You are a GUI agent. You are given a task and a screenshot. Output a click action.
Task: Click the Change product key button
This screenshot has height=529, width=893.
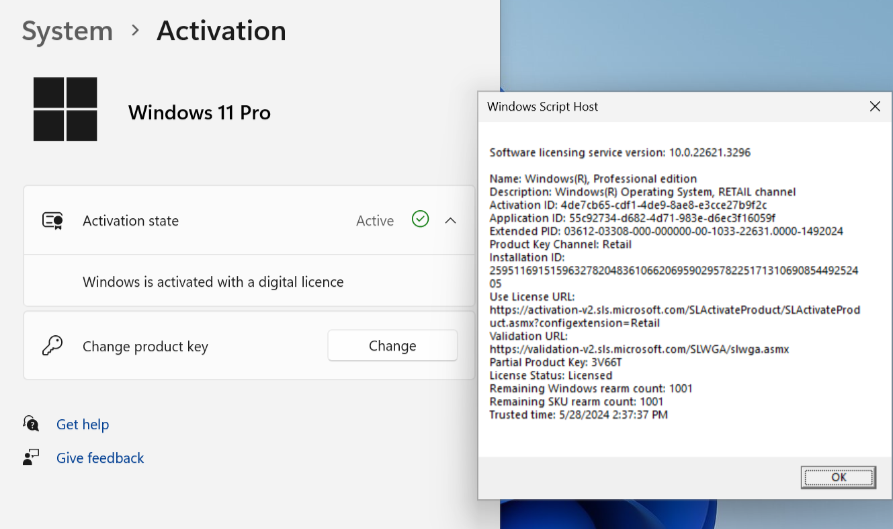coord(392,346)
